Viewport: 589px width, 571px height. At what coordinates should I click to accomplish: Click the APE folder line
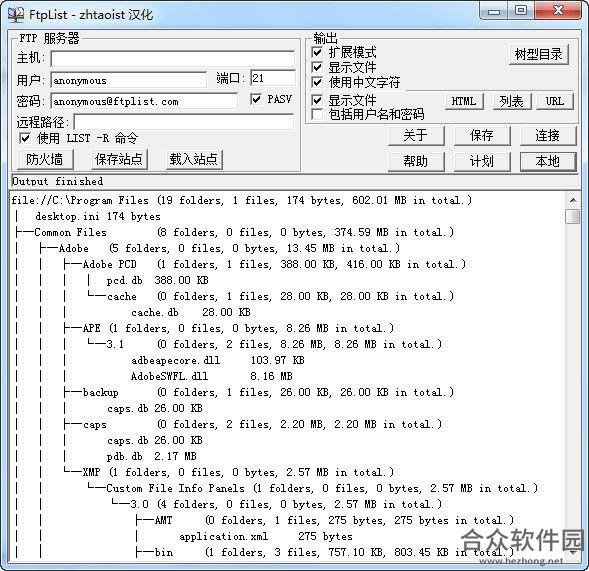pos(238,328)
